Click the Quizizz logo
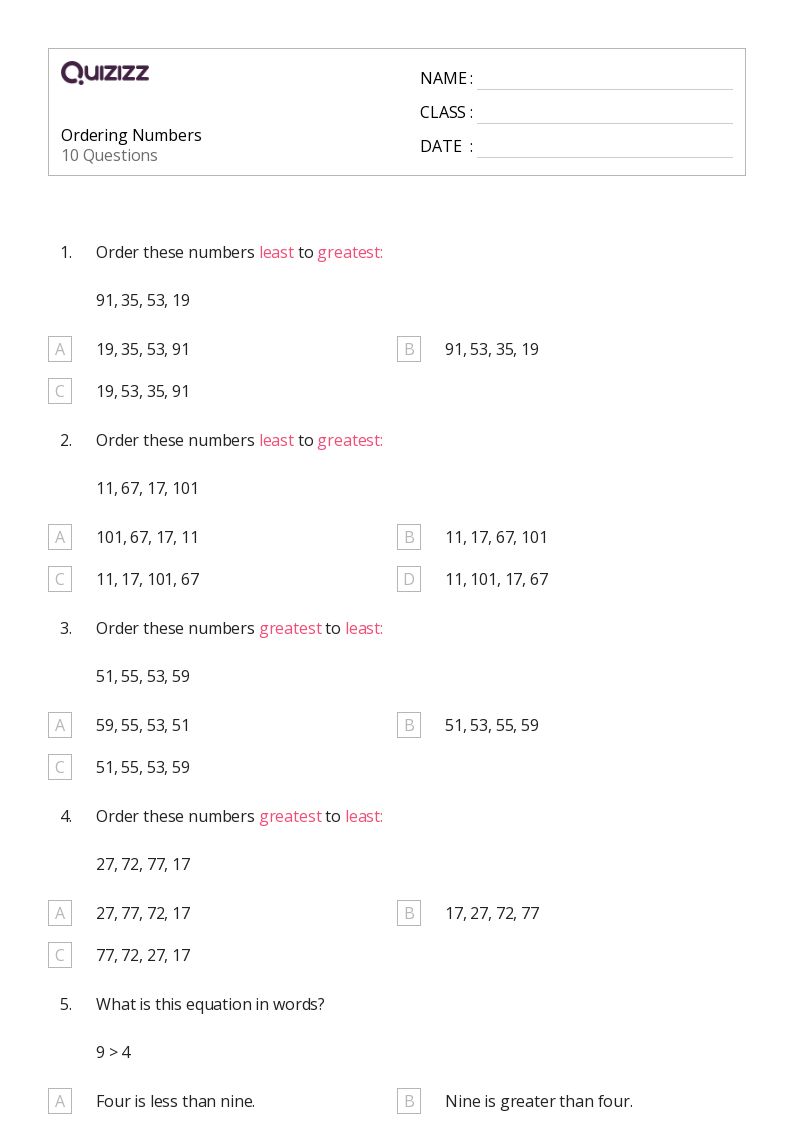This screenshot has height=1123, width=794. tap(105, 73)
